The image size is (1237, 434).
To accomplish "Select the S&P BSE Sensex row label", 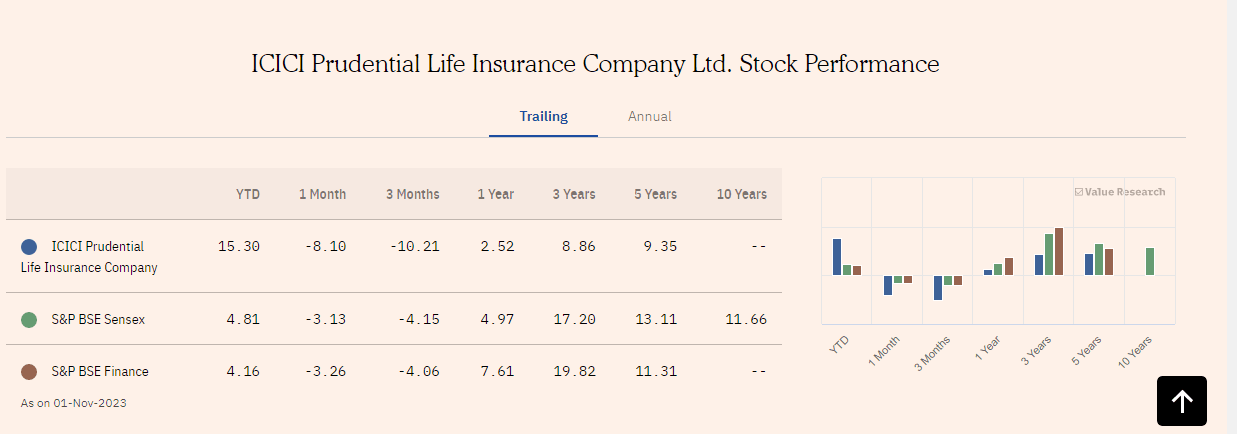I will [x=98, y=320].
